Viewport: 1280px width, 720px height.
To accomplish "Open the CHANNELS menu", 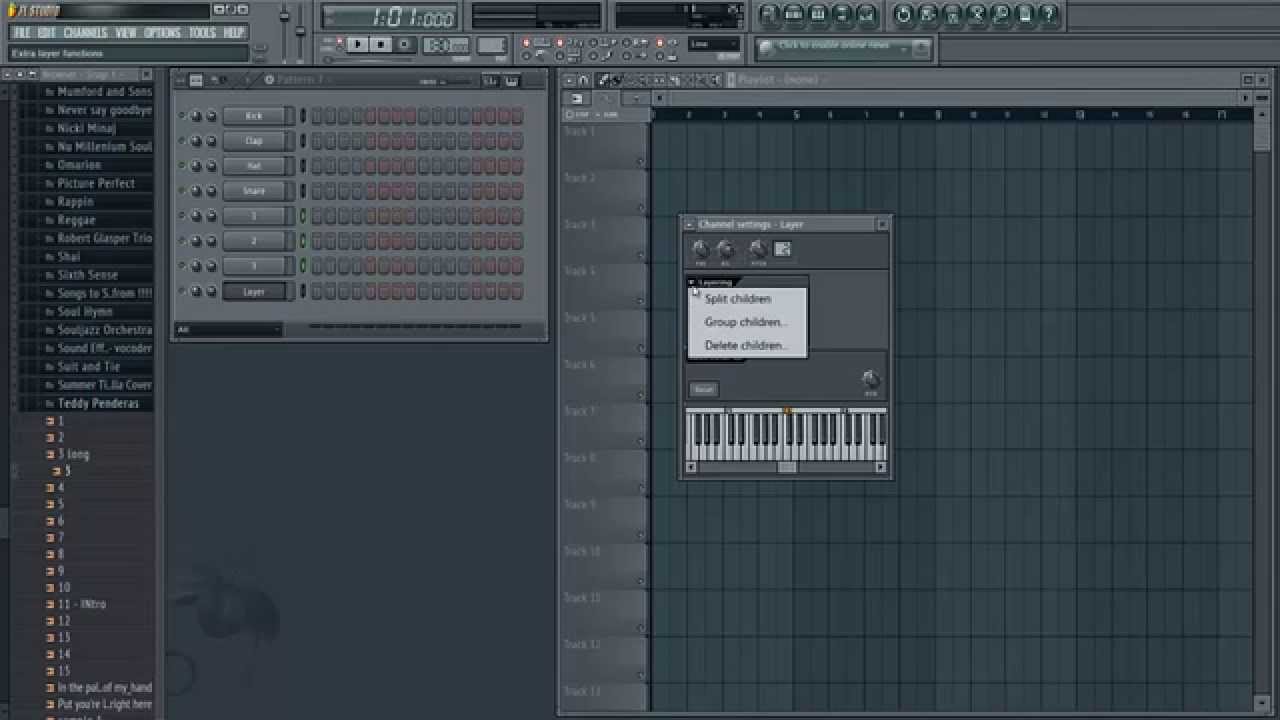I will tap(85, 32).
